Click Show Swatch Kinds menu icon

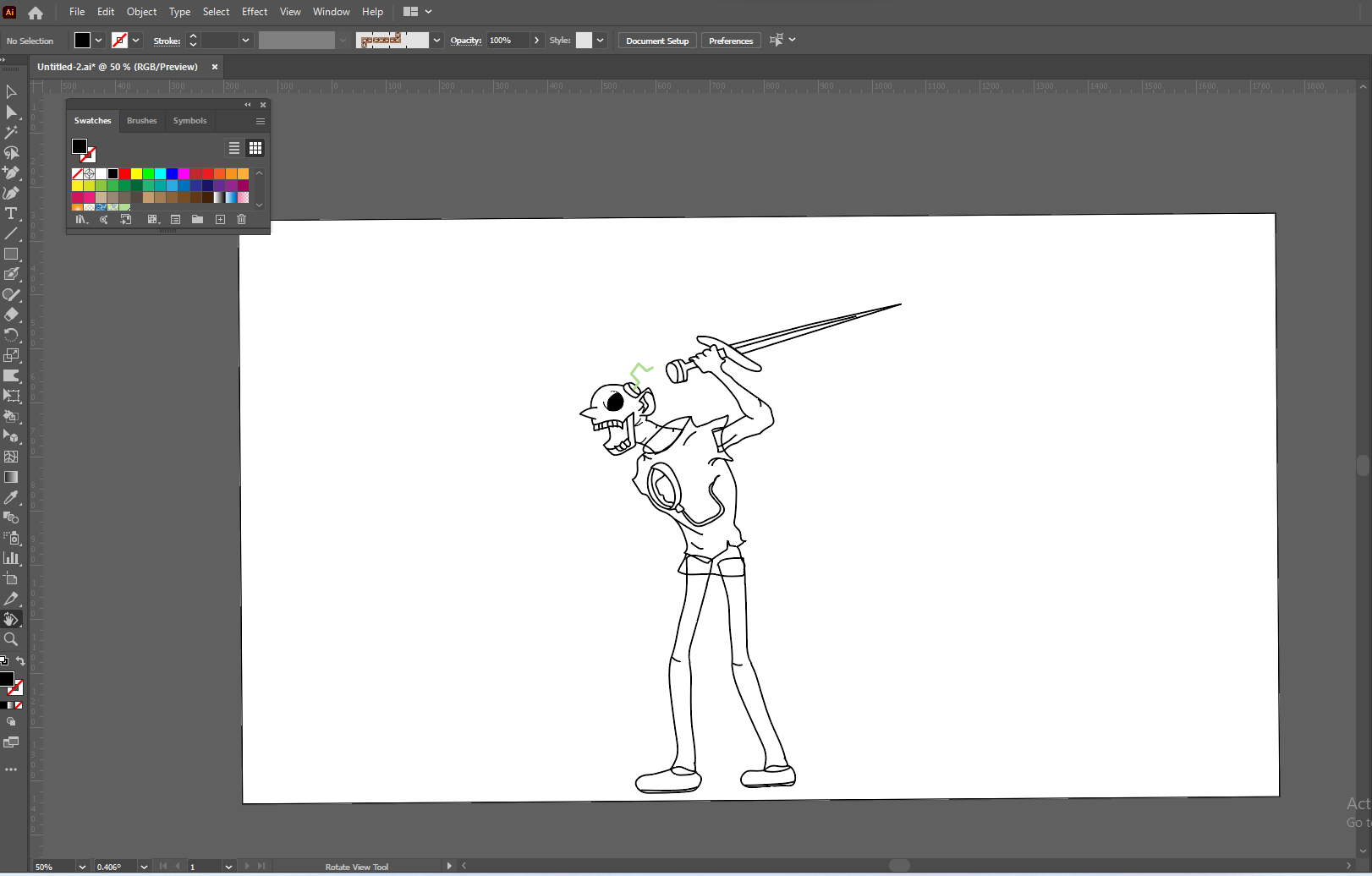click(x=153, y=219)
